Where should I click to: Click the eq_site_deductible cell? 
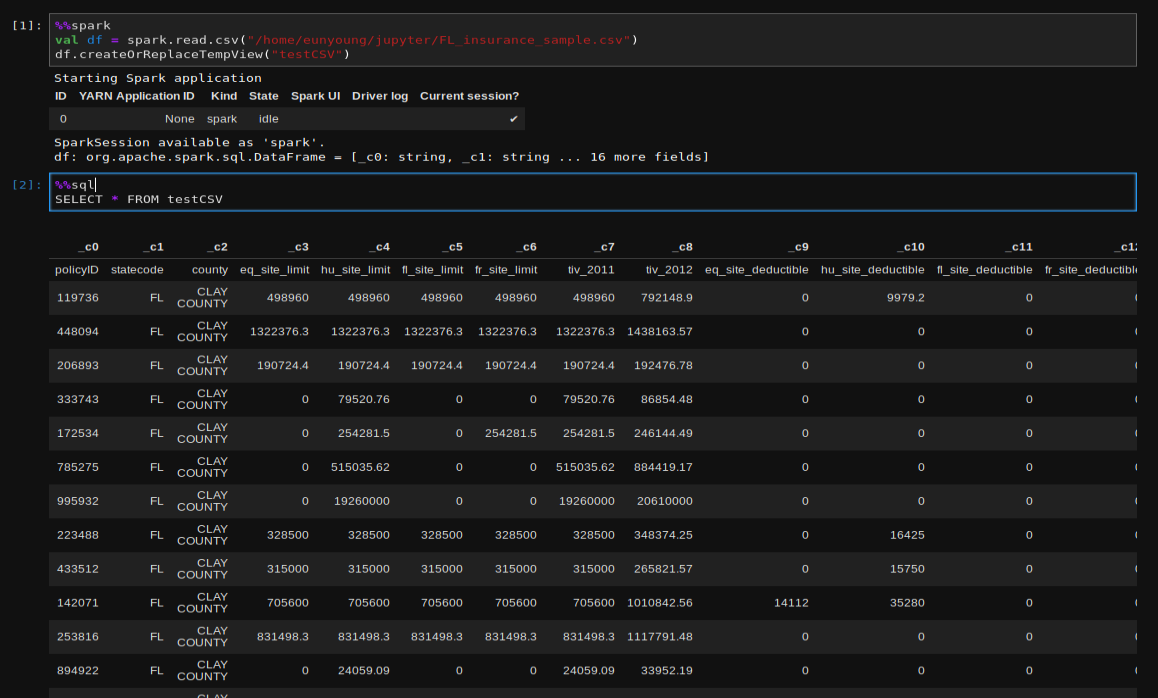click(x=757, y=270)
